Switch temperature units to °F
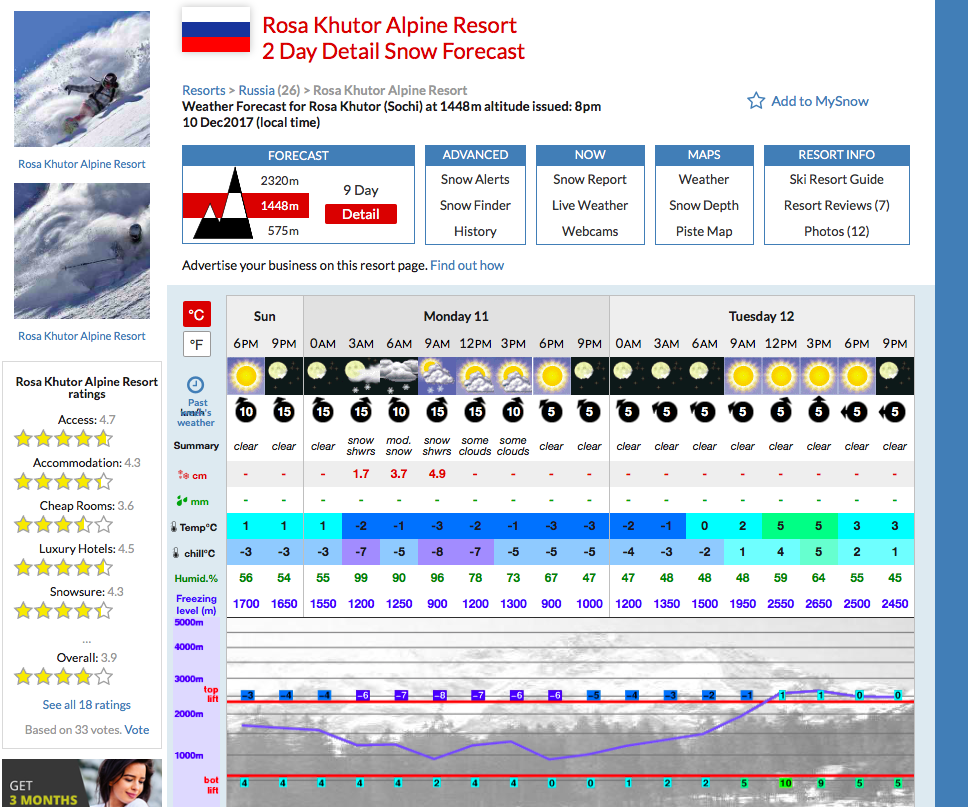The image size is (968, 807). 197,345
